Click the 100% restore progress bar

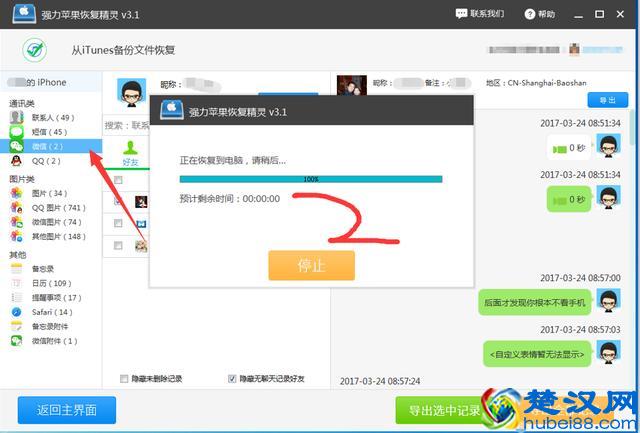click(311, 179)
